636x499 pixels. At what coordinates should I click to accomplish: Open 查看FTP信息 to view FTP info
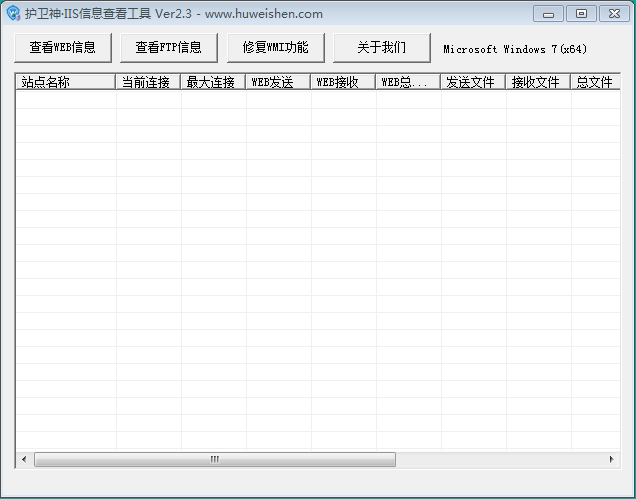[x=168, y=48]
